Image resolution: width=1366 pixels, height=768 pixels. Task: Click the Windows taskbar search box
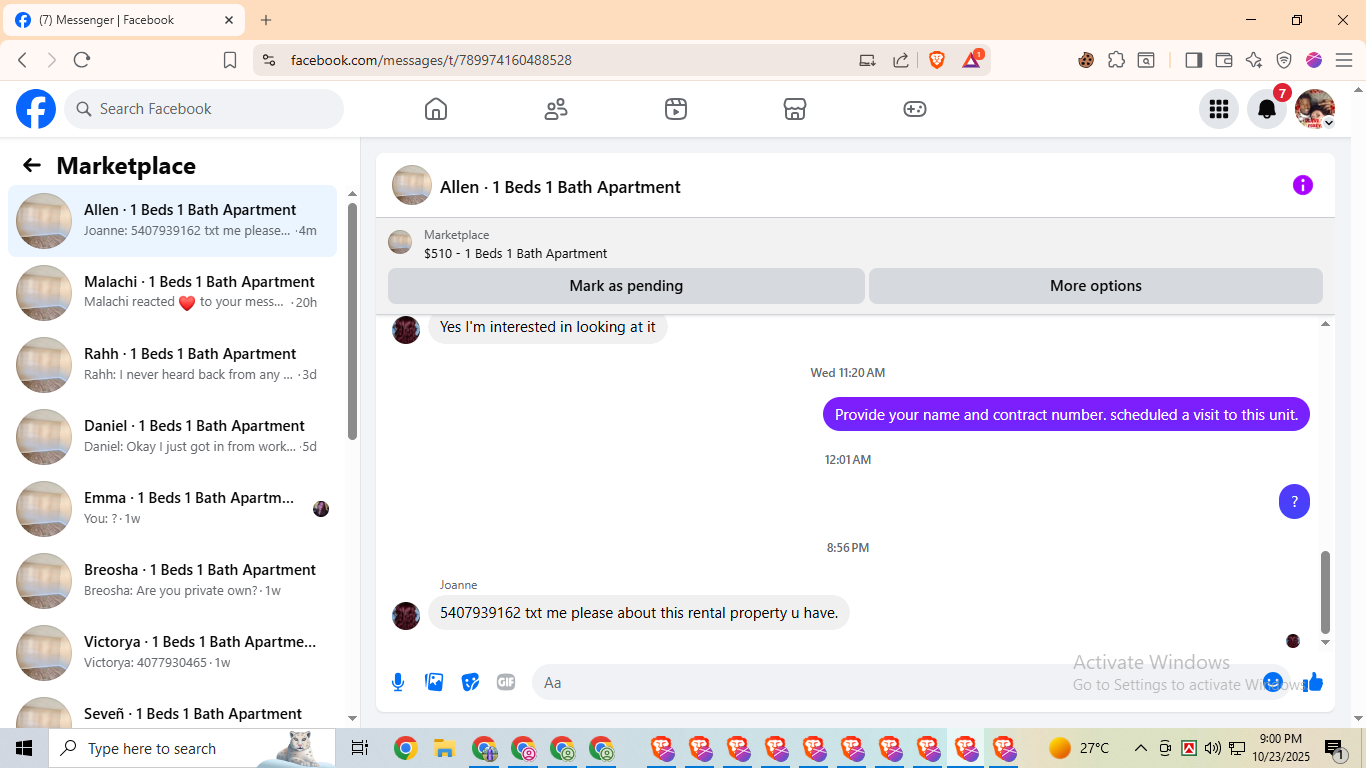192,748
